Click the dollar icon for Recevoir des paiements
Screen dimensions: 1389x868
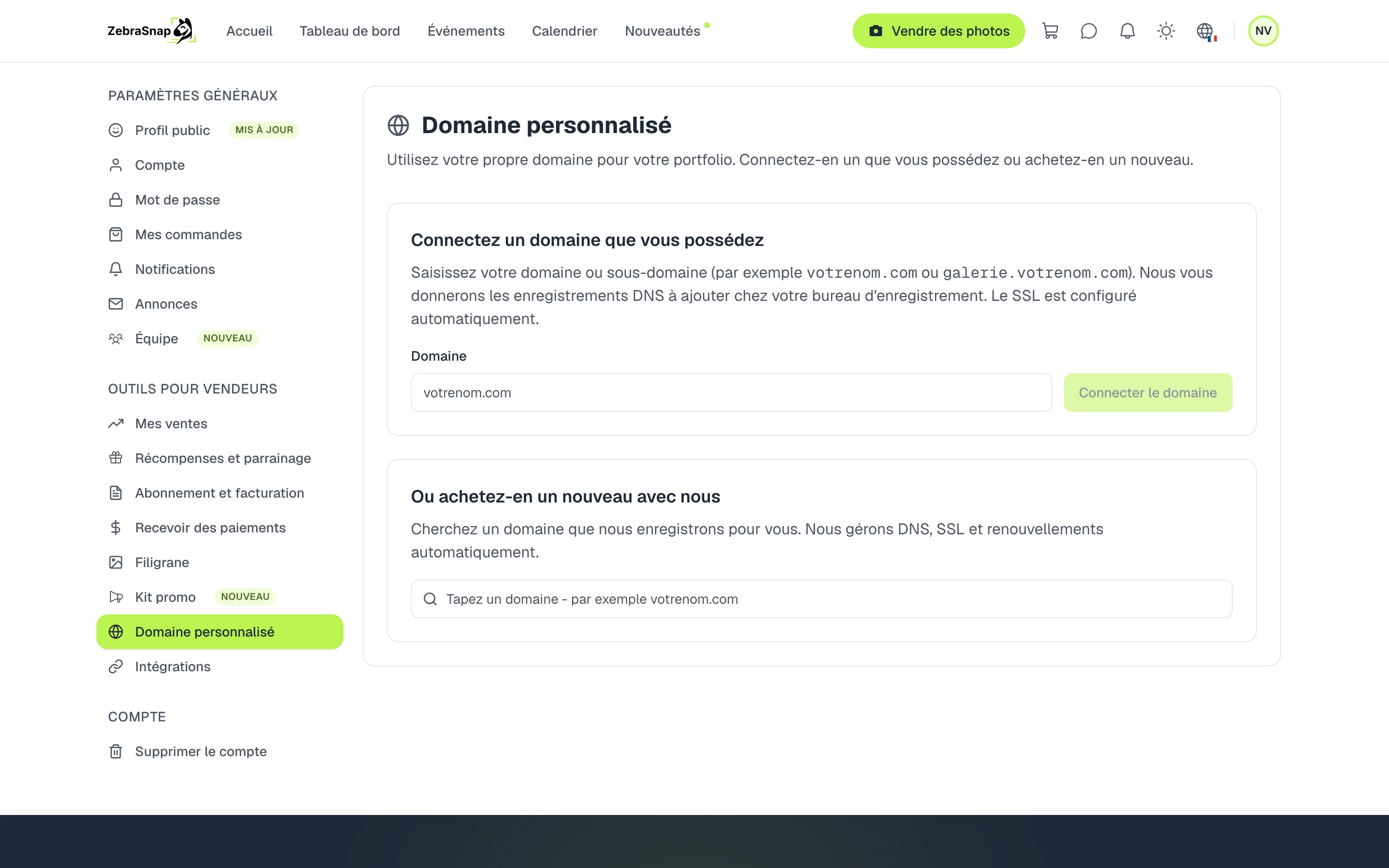[116, 528]
